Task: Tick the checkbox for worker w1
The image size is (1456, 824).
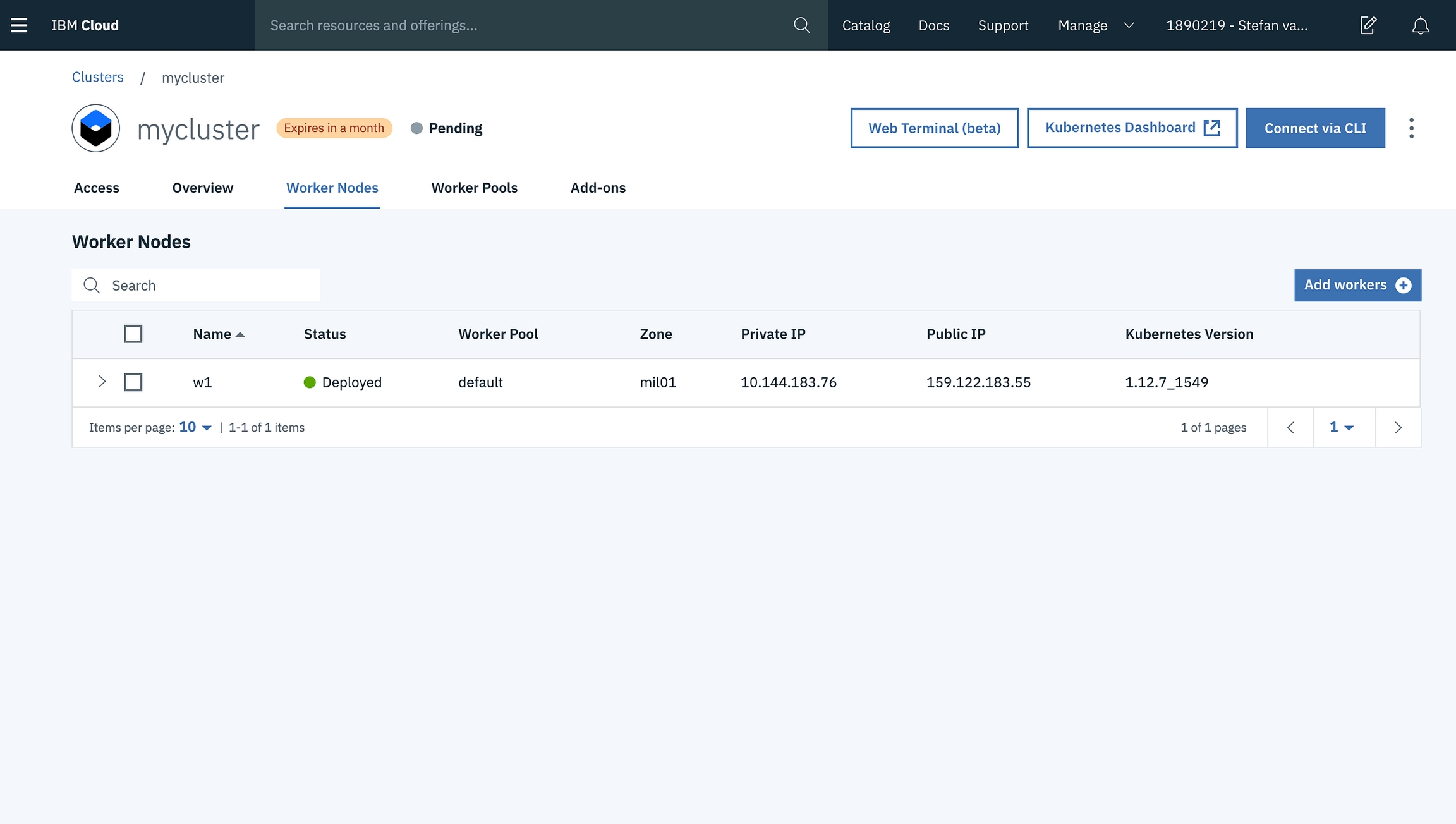Action: [x=133, y=382]
